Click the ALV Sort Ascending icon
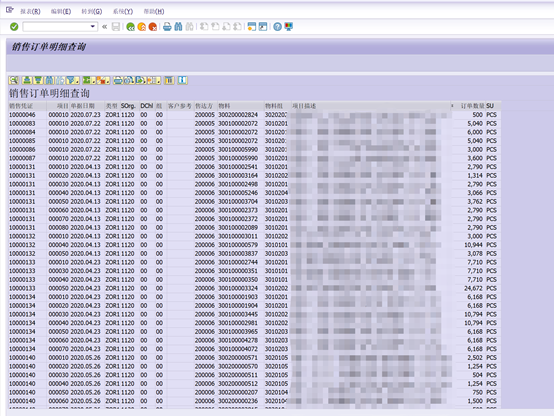554x416 pixels. pos(27,81)
